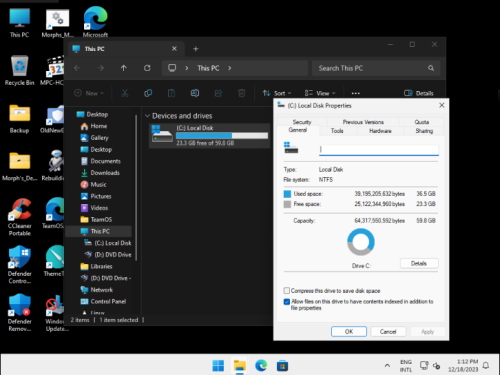
Task: Click the Paste icon in Explorer toolbar
Action: point(171,93)
